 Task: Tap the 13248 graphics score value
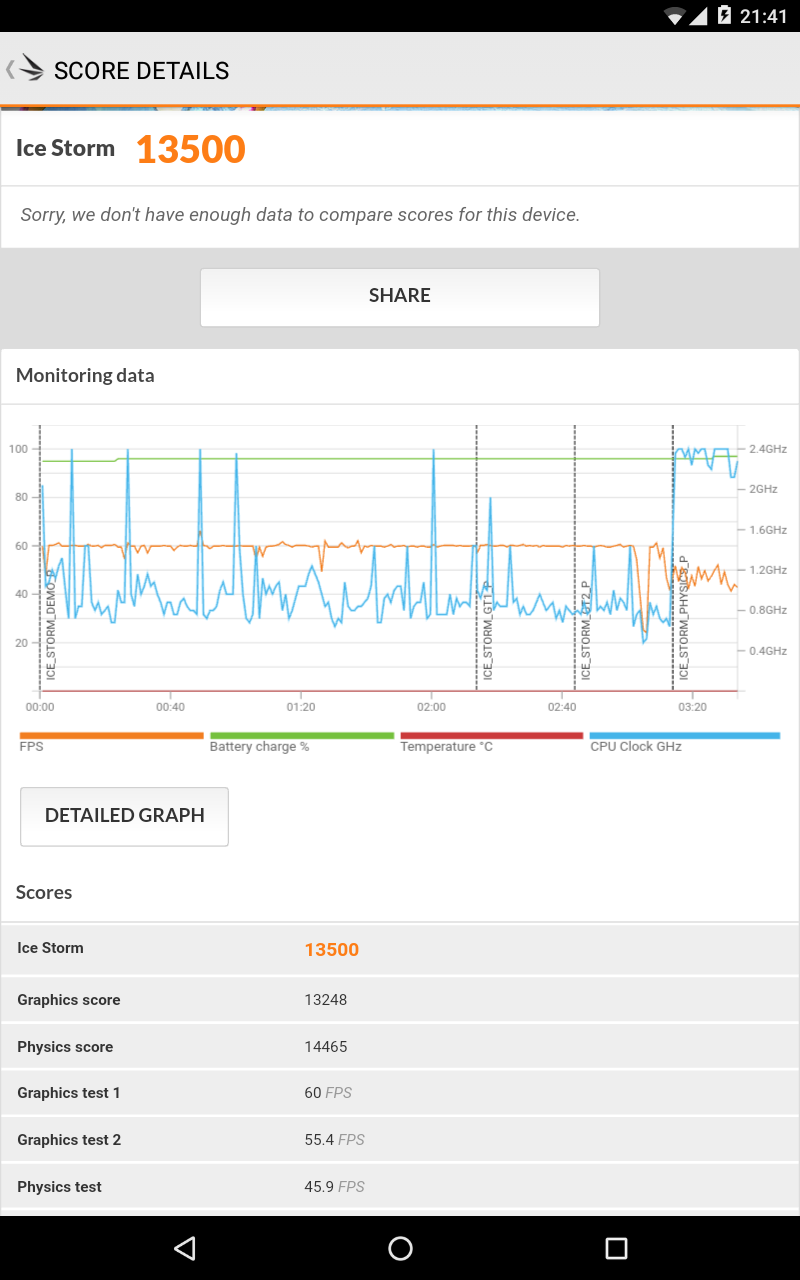326,1000
